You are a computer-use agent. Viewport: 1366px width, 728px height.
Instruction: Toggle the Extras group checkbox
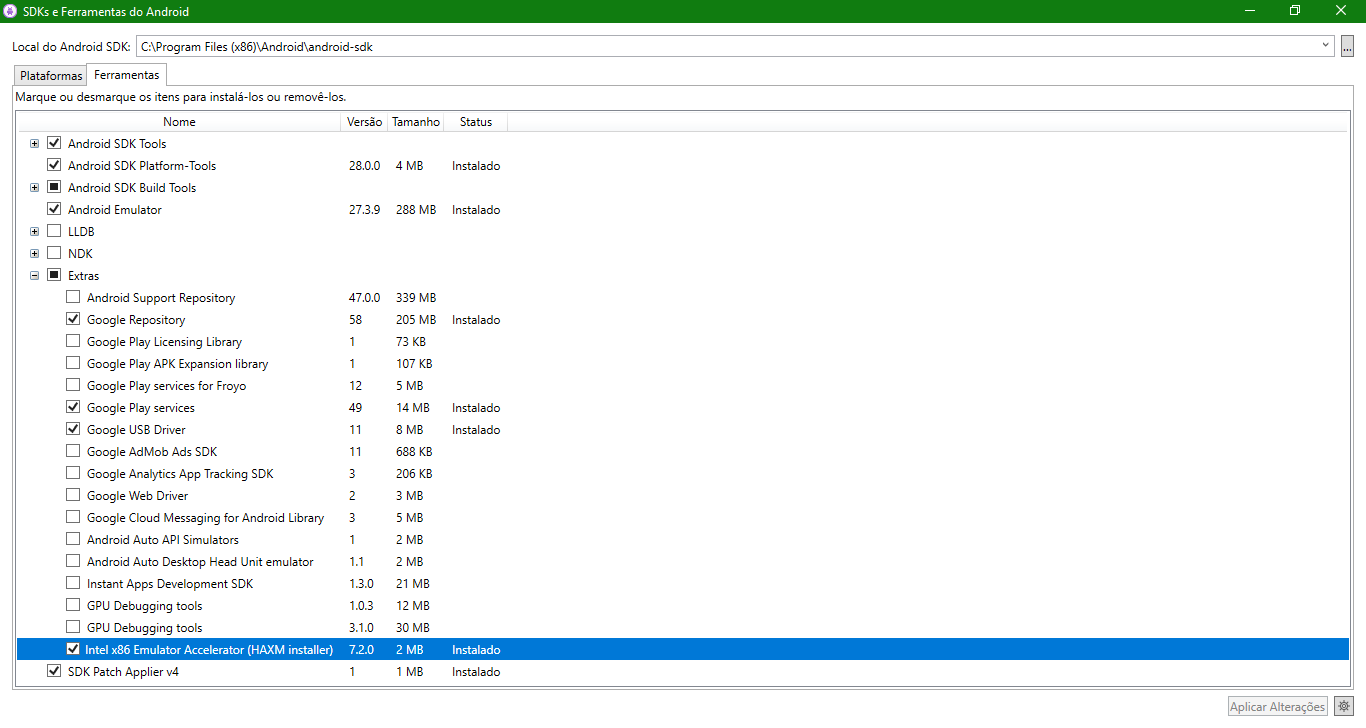point(54,275)
